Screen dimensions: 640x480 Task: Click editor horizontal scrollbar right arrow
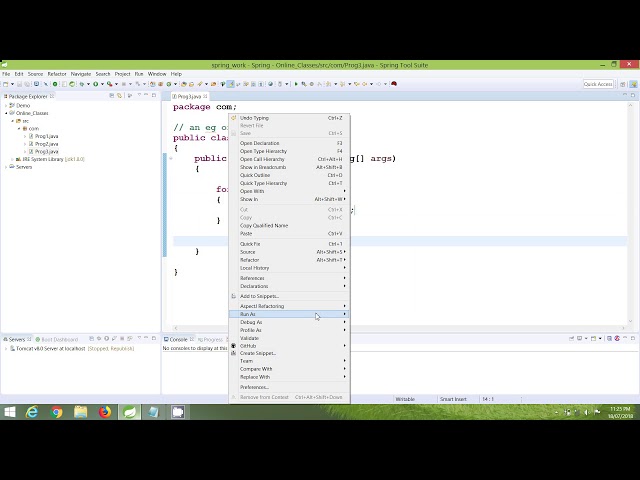(x=623, y=328)
